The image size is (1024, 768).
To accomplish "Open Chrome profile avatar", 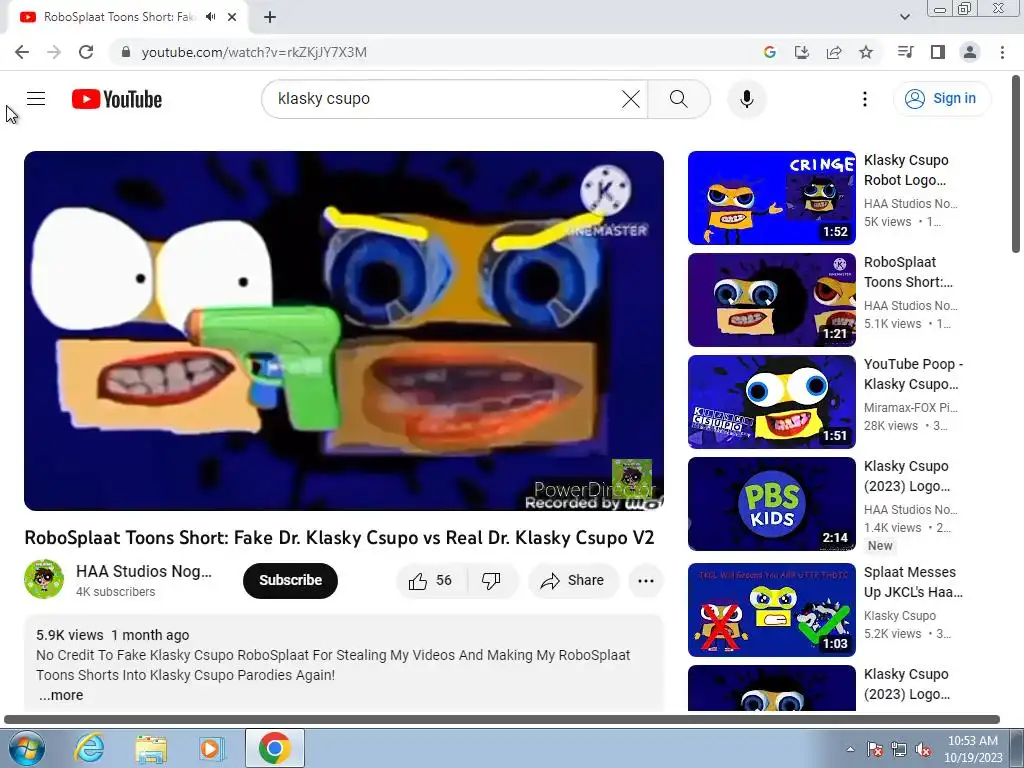I will (970, 52).
